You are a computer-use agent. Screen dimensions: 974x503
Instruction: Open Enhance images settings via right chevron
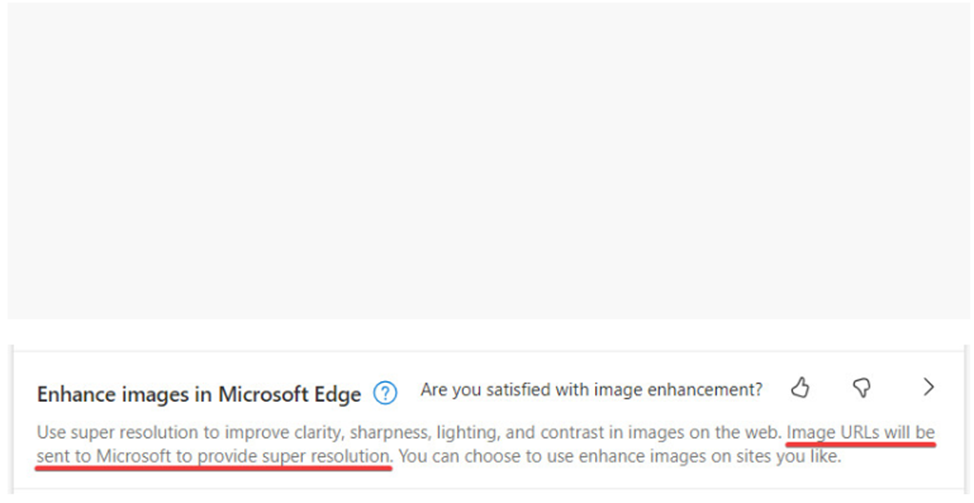pos(929,387)
